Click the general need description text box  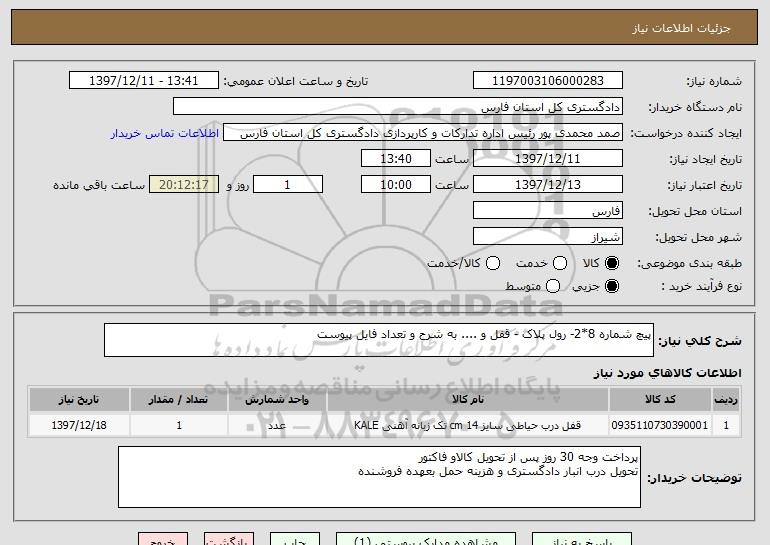[379, 340]
